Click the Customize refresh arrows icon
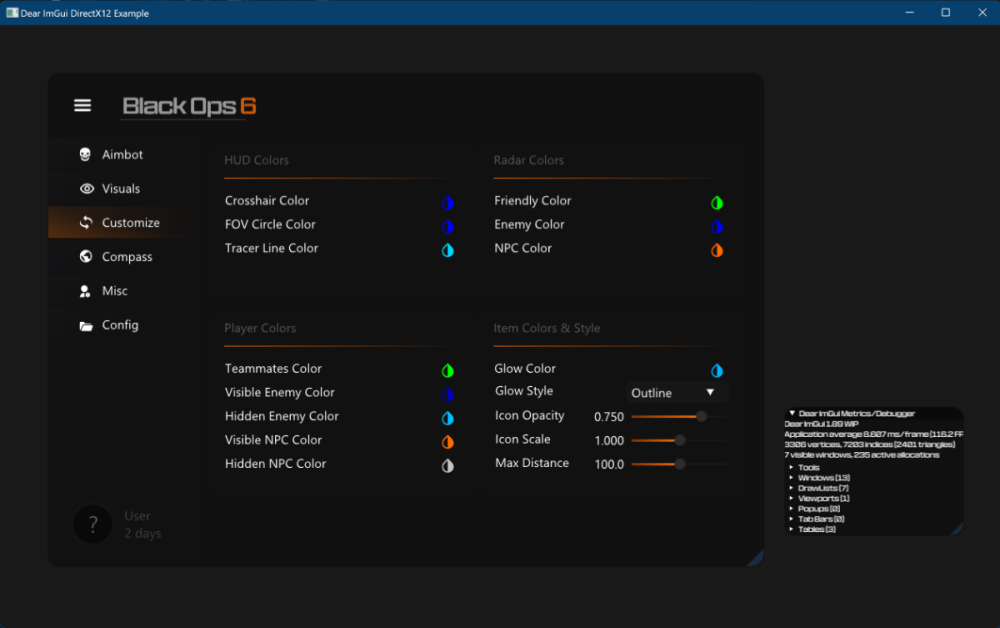 click(86, 223)
